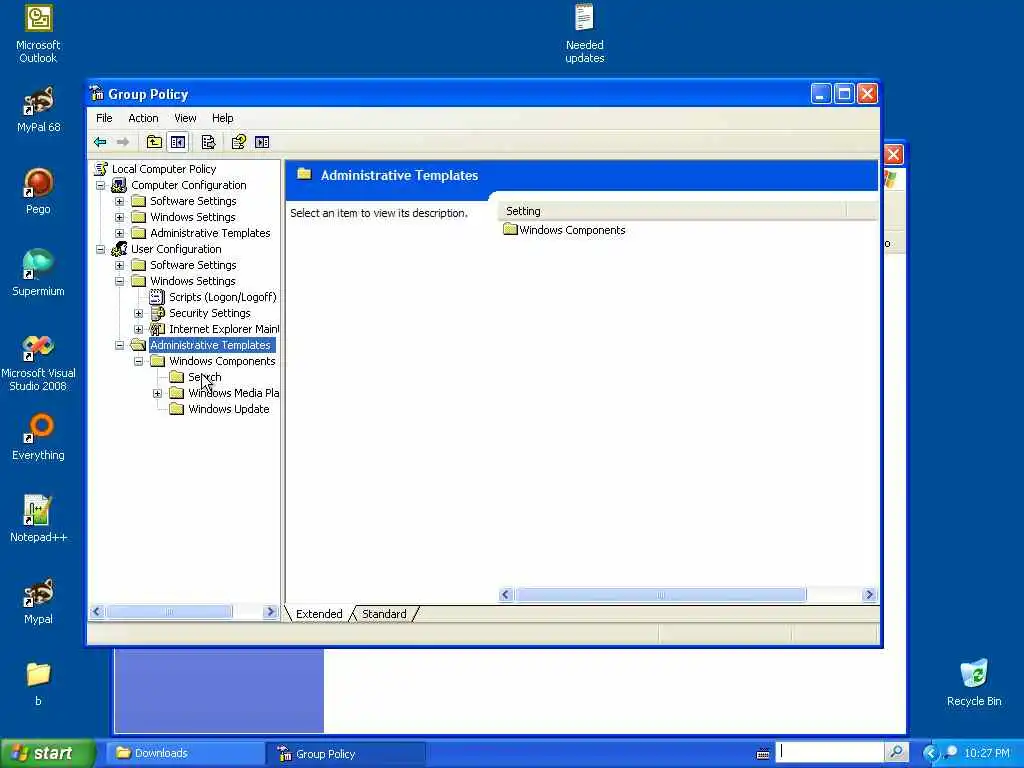Click the Export List toolbar icon
This screenshot has height=768, width=1024.
point(208,142)
